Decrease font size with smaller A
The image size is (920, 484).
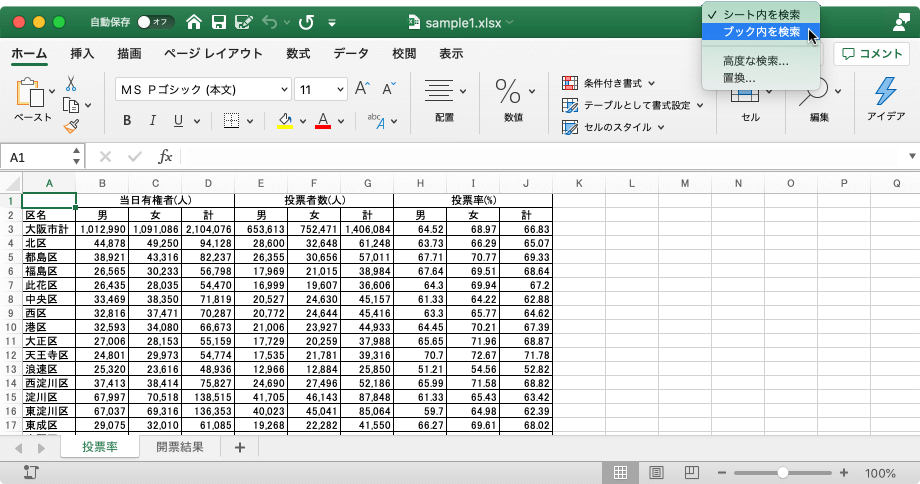388,89
